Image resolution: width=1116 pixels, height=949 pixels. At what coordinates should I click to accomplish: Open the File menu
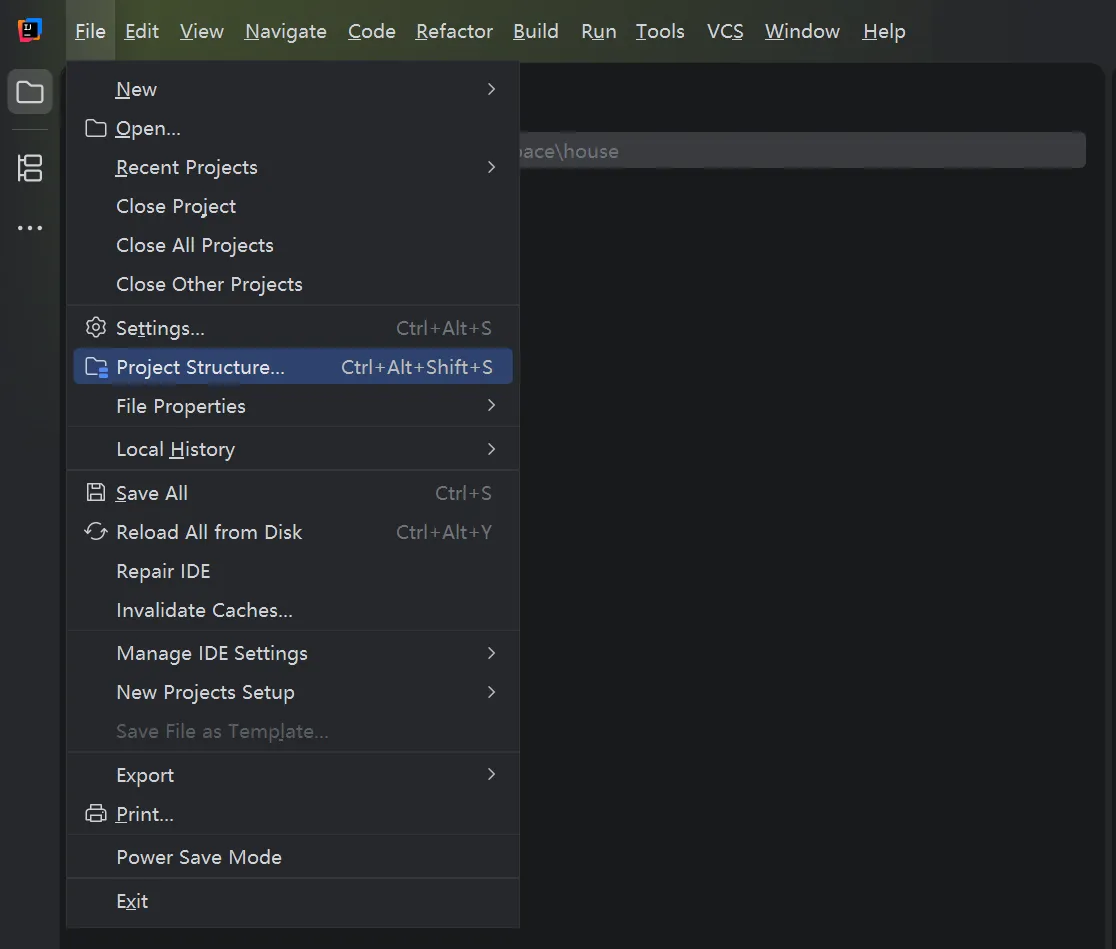point(90,31)
